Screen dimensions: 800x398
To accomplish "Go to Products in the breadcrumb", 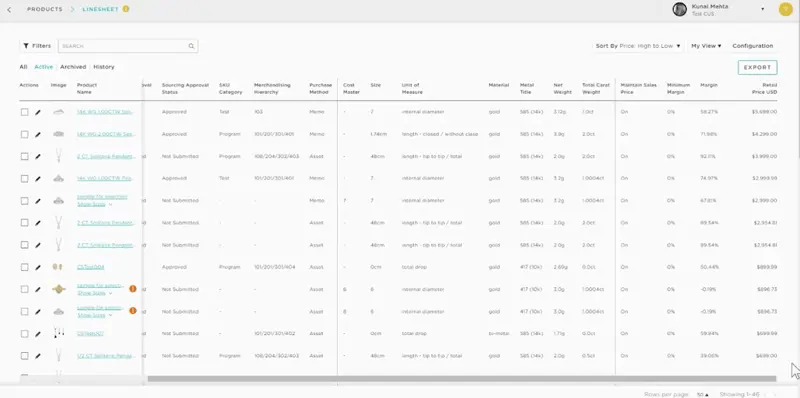I will point(45,9).
